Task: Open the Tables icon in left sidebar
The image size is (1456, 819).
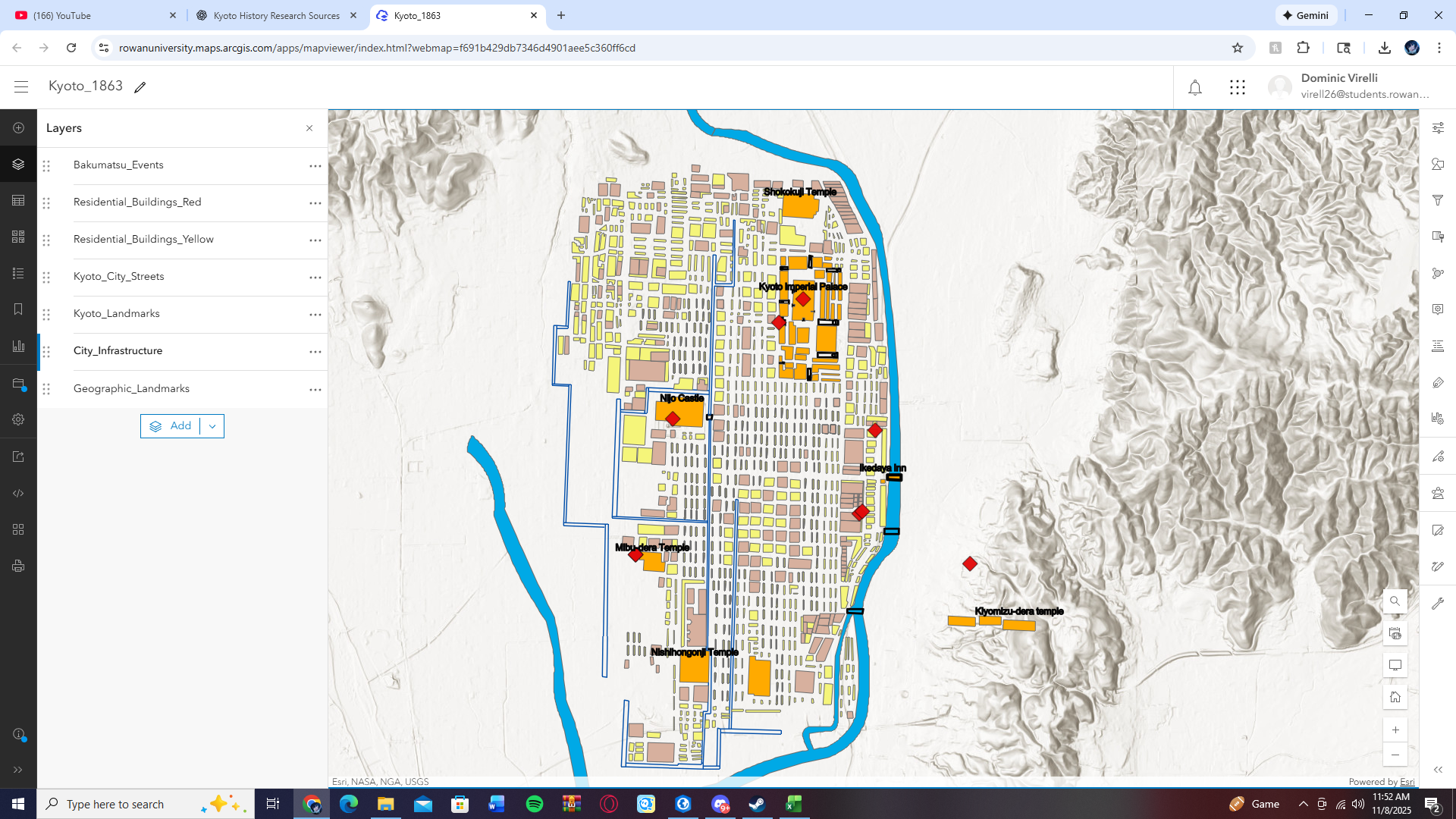Action: 18,200
